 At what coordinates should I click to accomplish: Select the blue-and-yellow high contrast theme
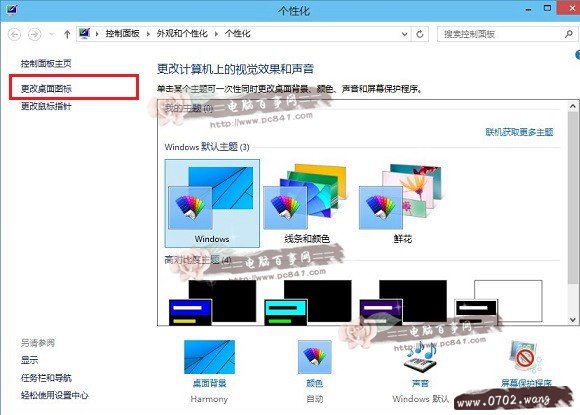coord(212,303)
